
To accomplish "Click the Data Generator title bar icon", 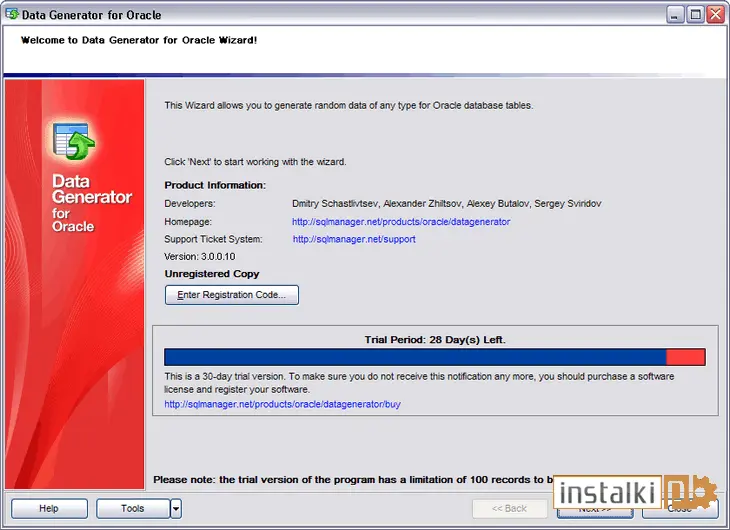I will click(x=12, y=14).
